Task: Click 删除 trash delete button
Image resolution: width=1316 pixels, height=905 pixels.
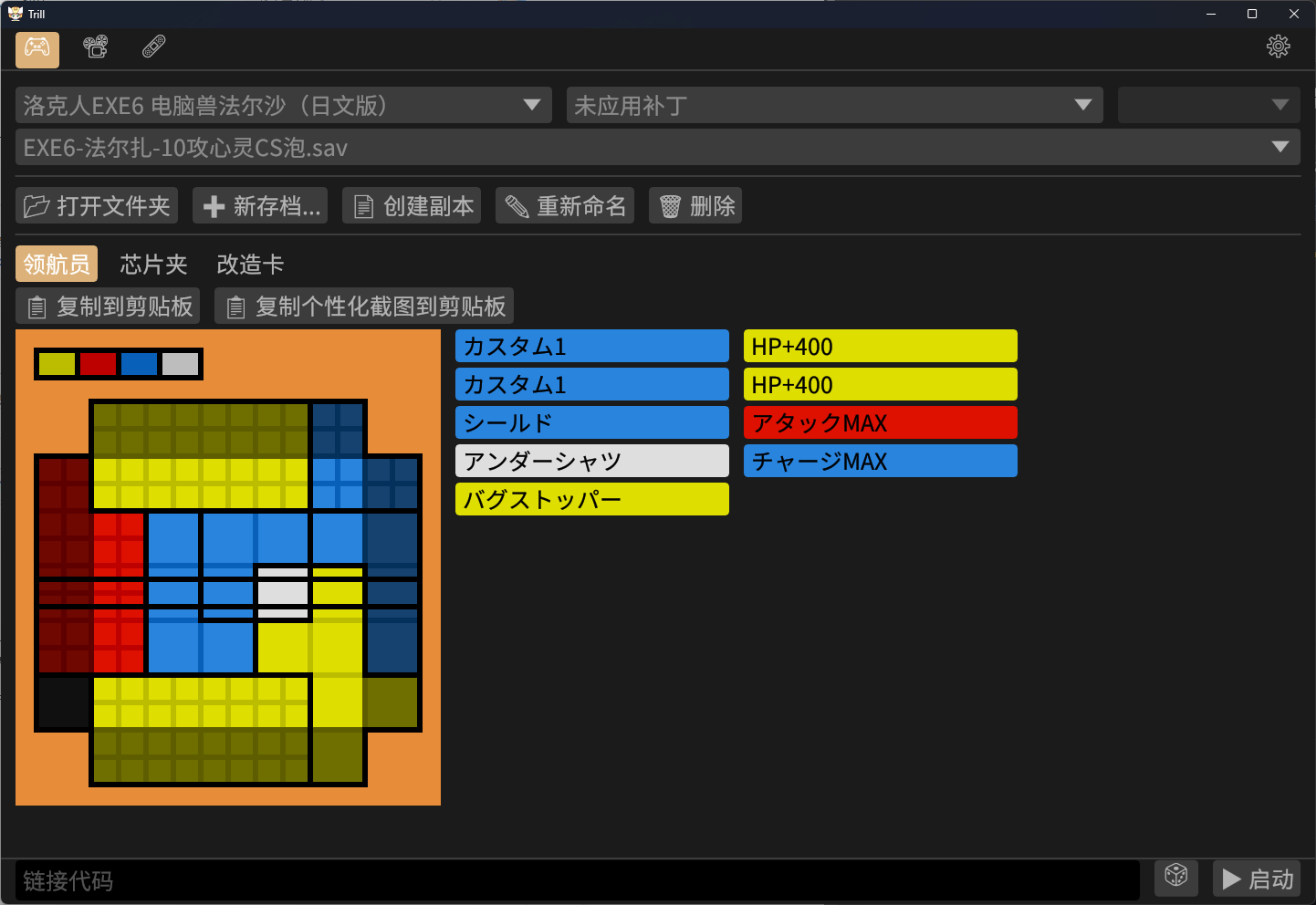Action: (695, 206)
